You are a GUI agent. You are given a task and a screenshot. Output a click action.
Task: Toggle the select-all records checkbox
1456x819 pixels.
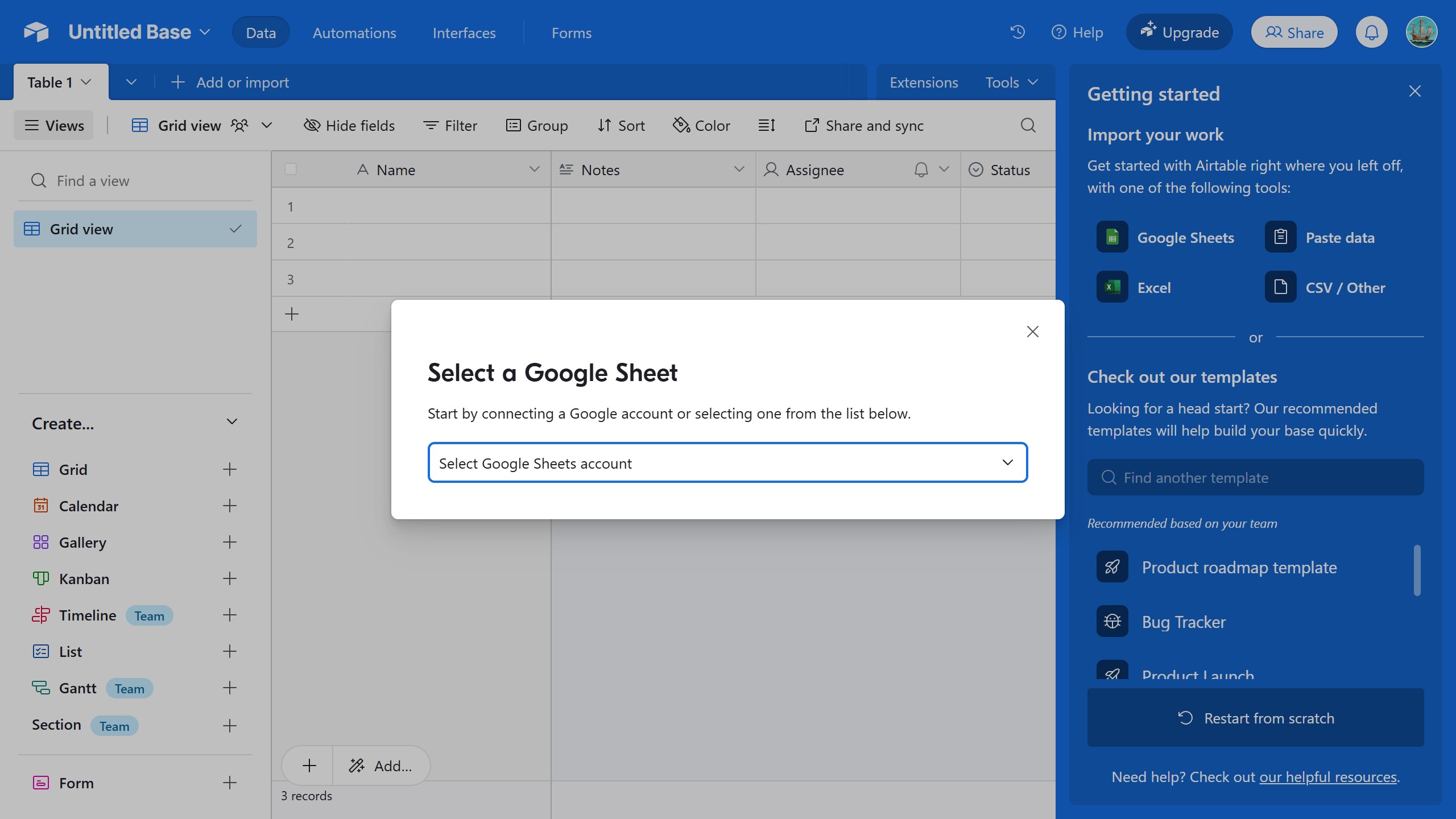[x=291, y=169]
